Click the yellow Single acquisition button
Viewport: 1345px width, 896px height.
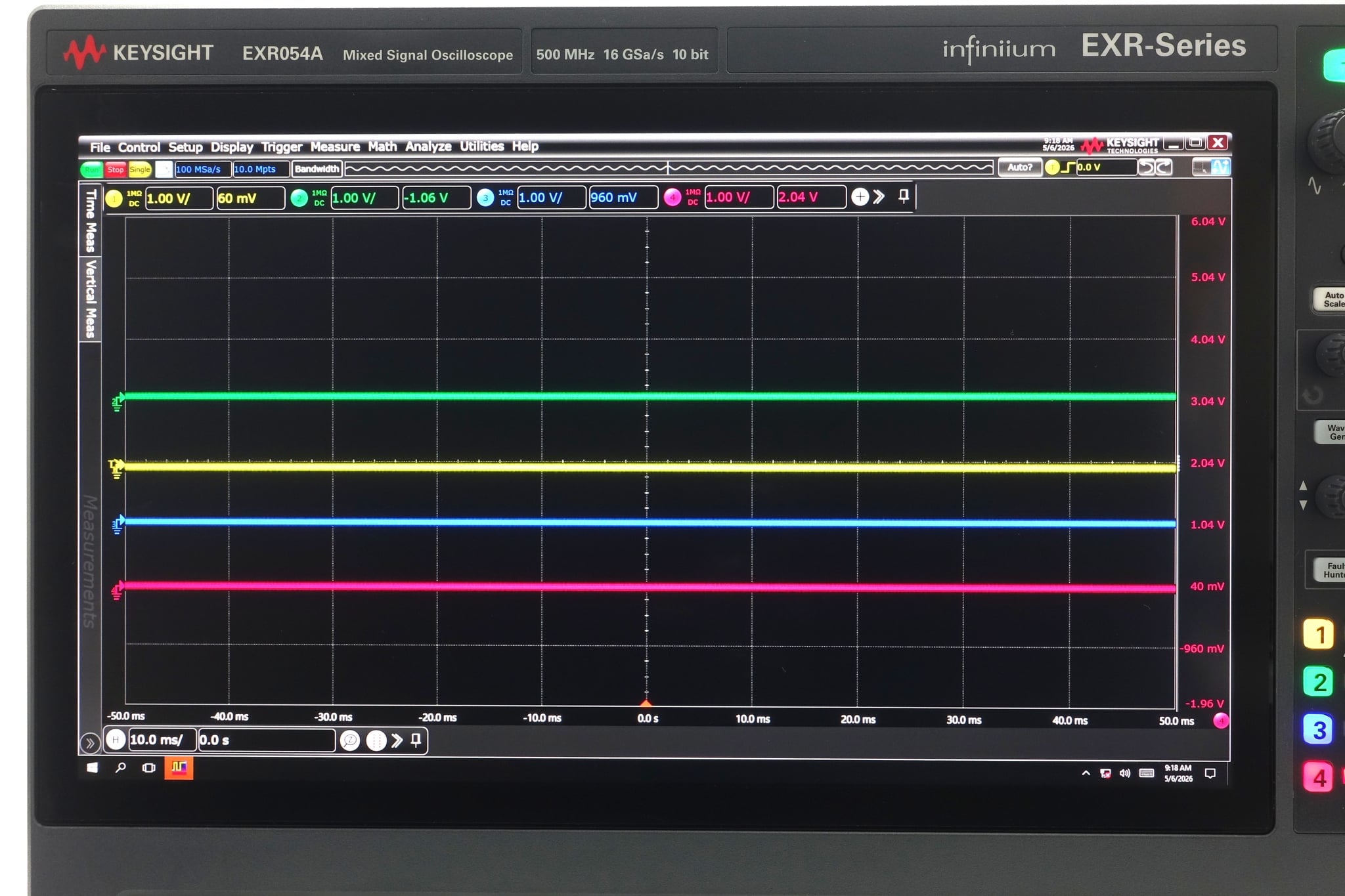click(140, 169)
